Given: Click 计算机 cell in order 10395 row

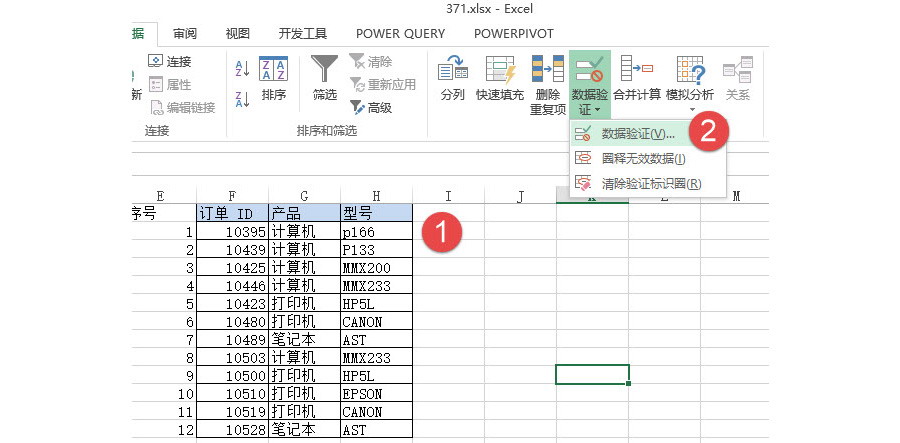Looking at the screenshot, I should coord(304,231).
